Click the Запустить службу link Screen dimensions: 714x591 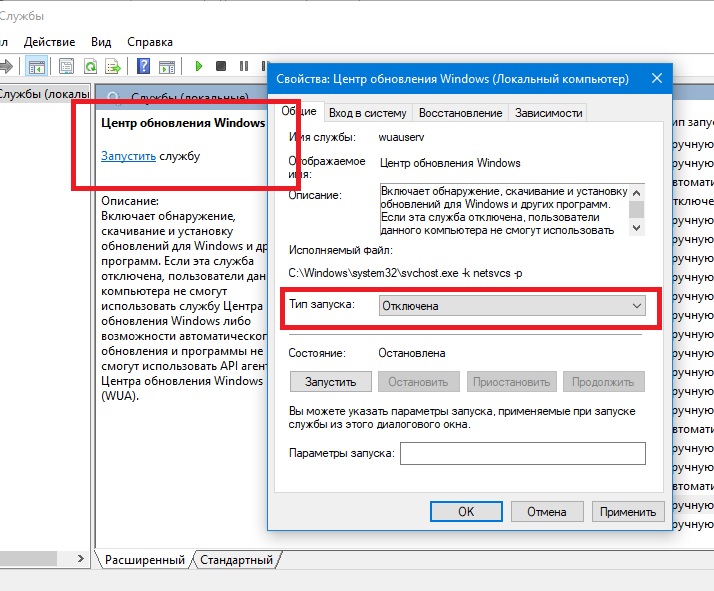coord(128,156)
